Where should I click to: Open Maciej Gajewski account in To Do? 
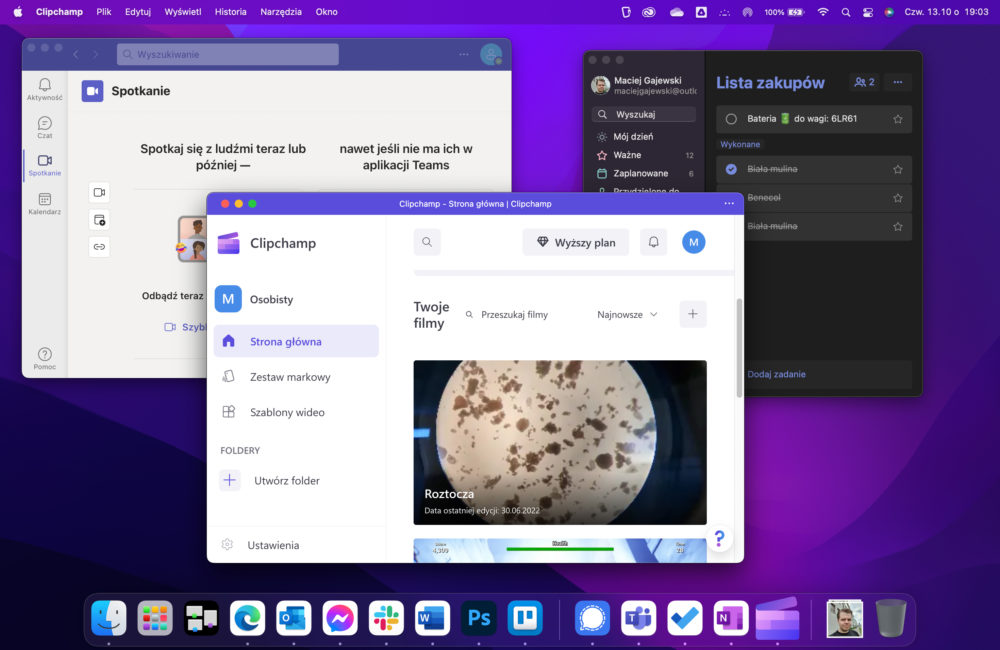644,85
